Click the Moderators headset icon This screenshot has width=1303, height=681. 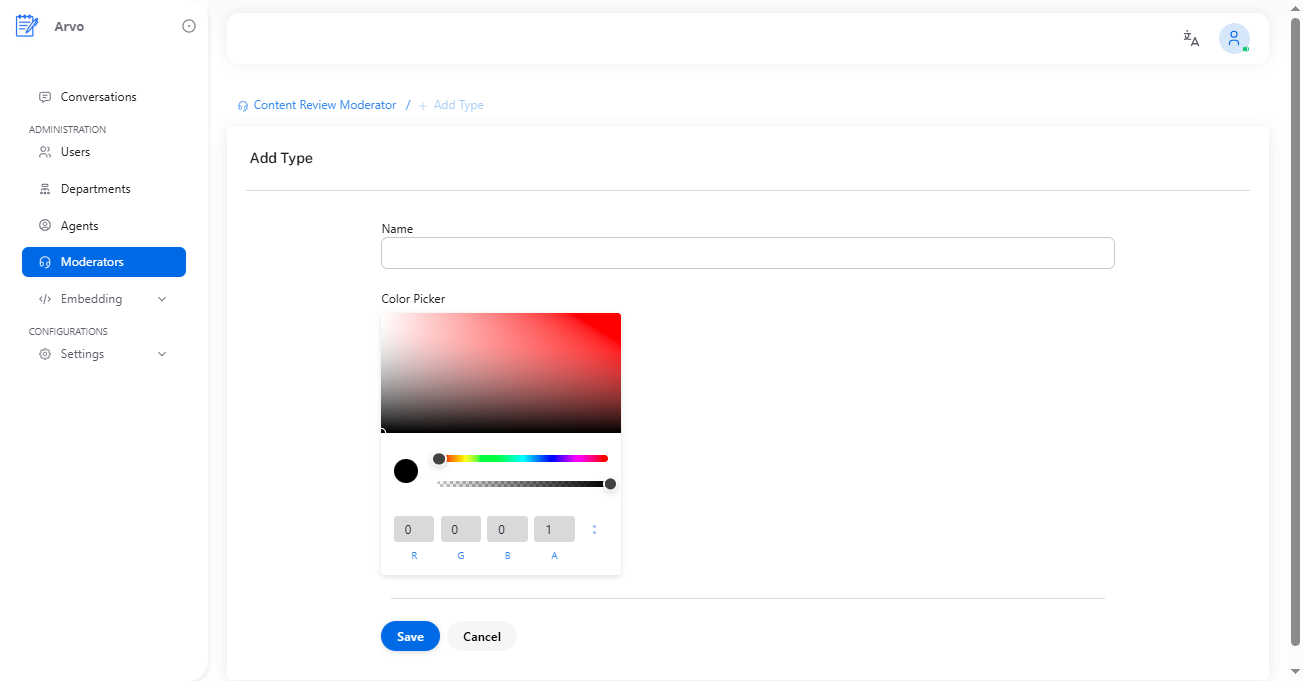coord(43,261)
